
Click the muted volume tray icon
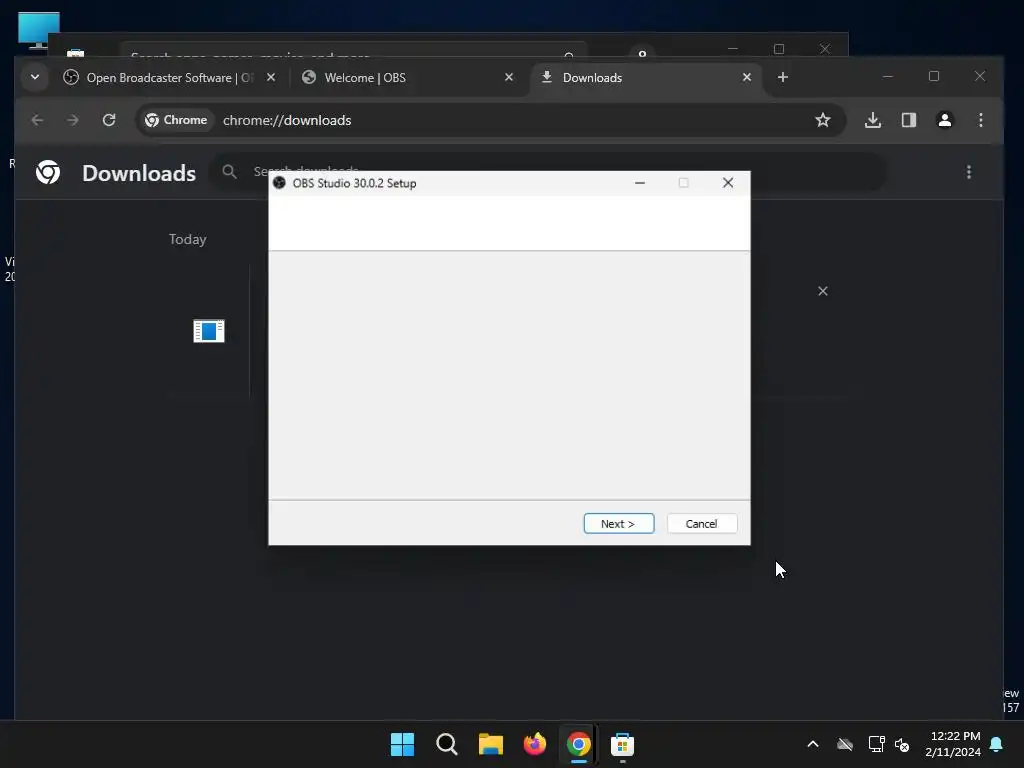tap(903, 744)
